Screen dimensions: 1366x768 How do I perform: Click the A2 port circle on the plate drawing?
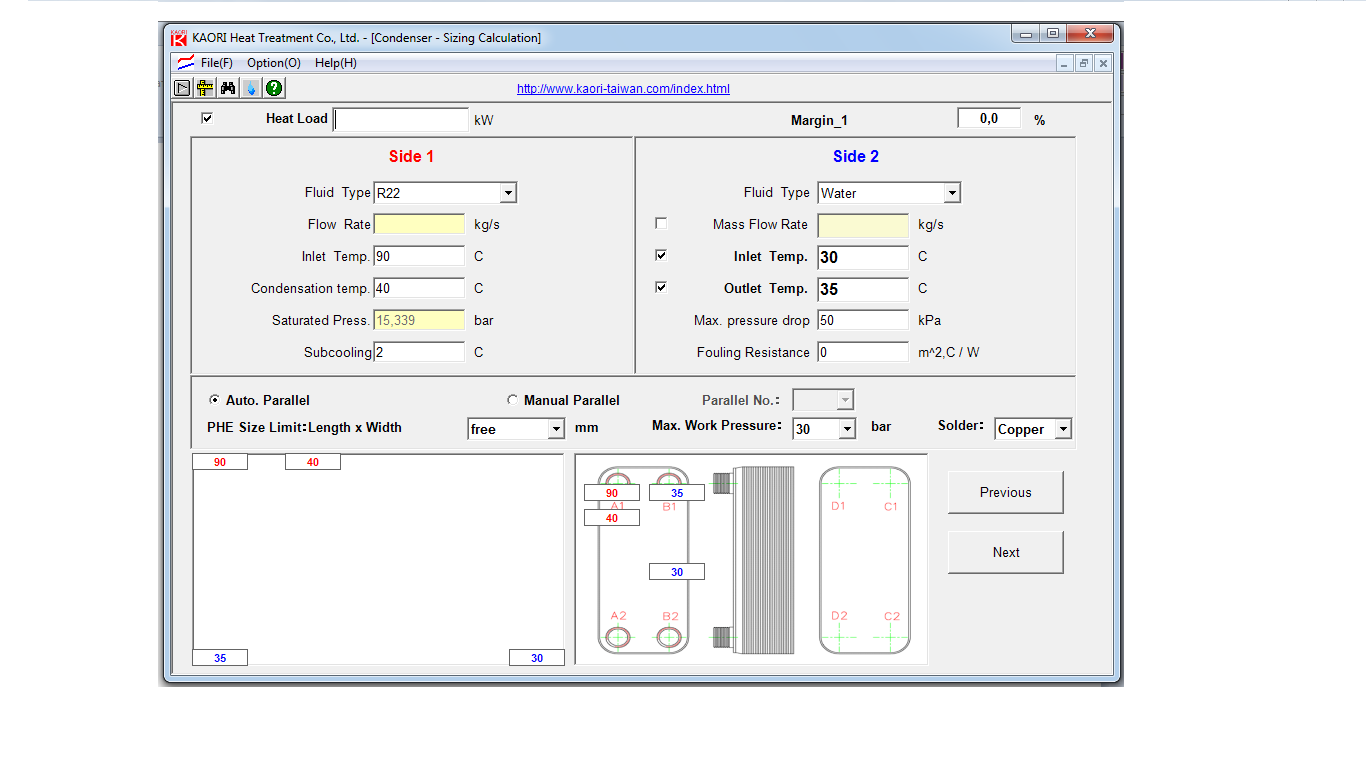tap(618, 637)
